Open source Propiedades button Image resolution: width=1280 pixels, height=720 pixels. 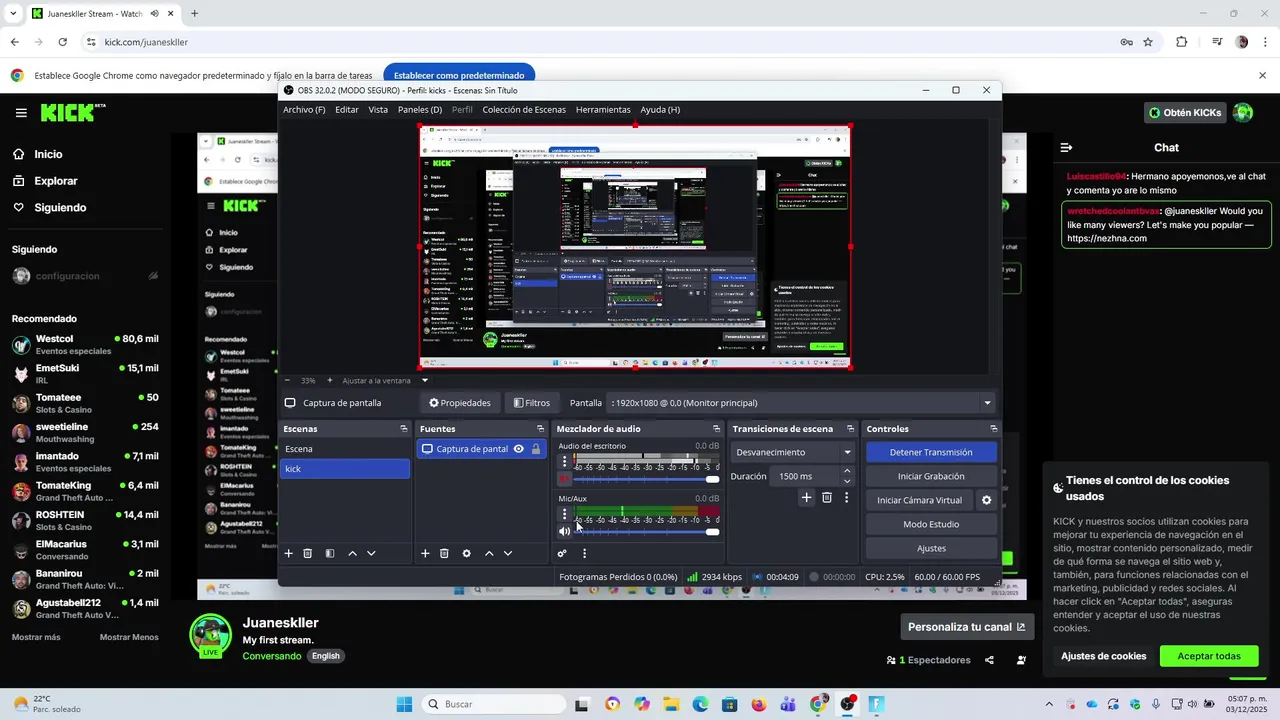[x=460, y=403]
